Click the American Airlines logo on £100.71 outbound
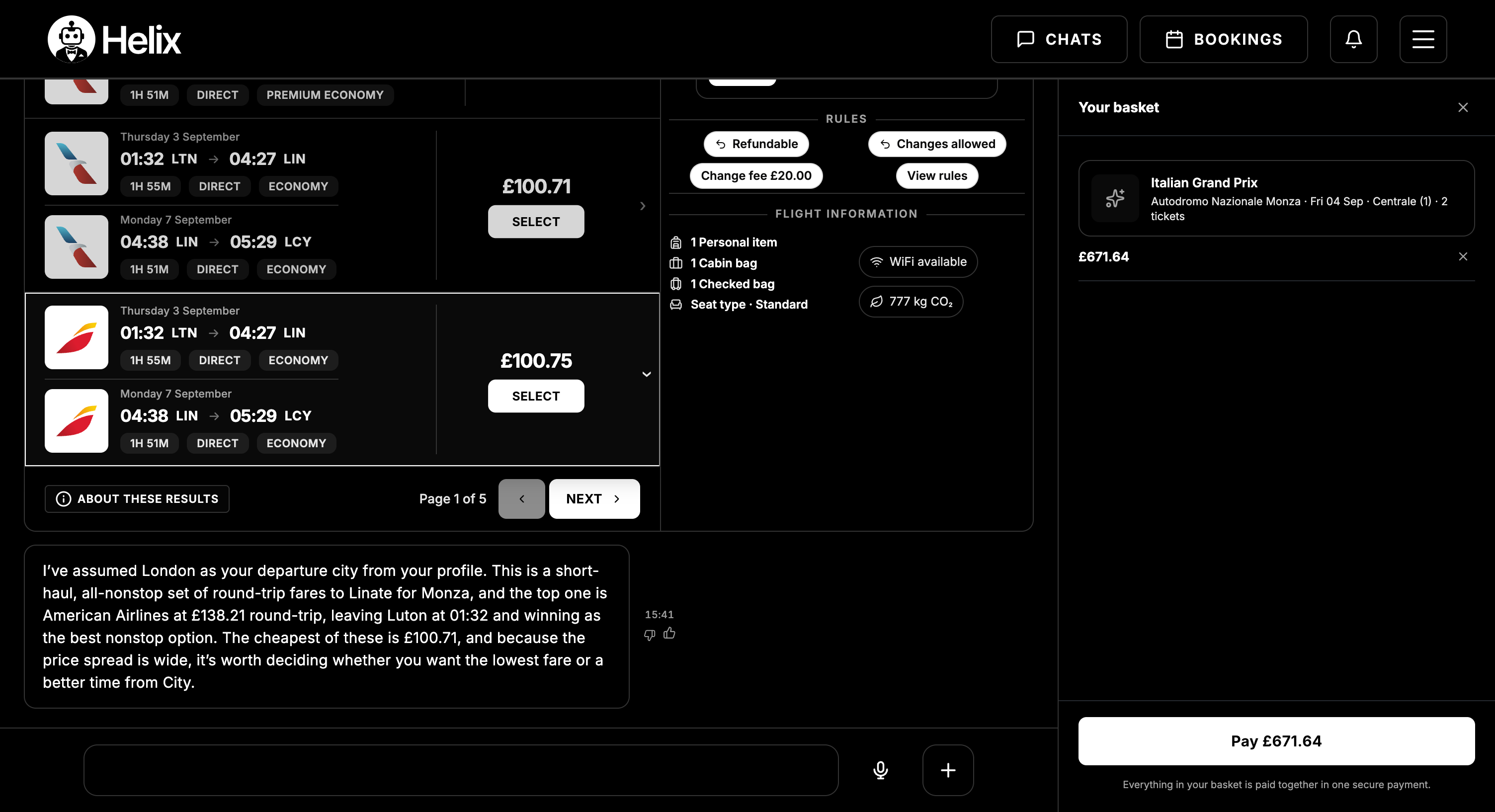Image resolution: width=1495 pixels, height=812 pixels. [77, 163]
